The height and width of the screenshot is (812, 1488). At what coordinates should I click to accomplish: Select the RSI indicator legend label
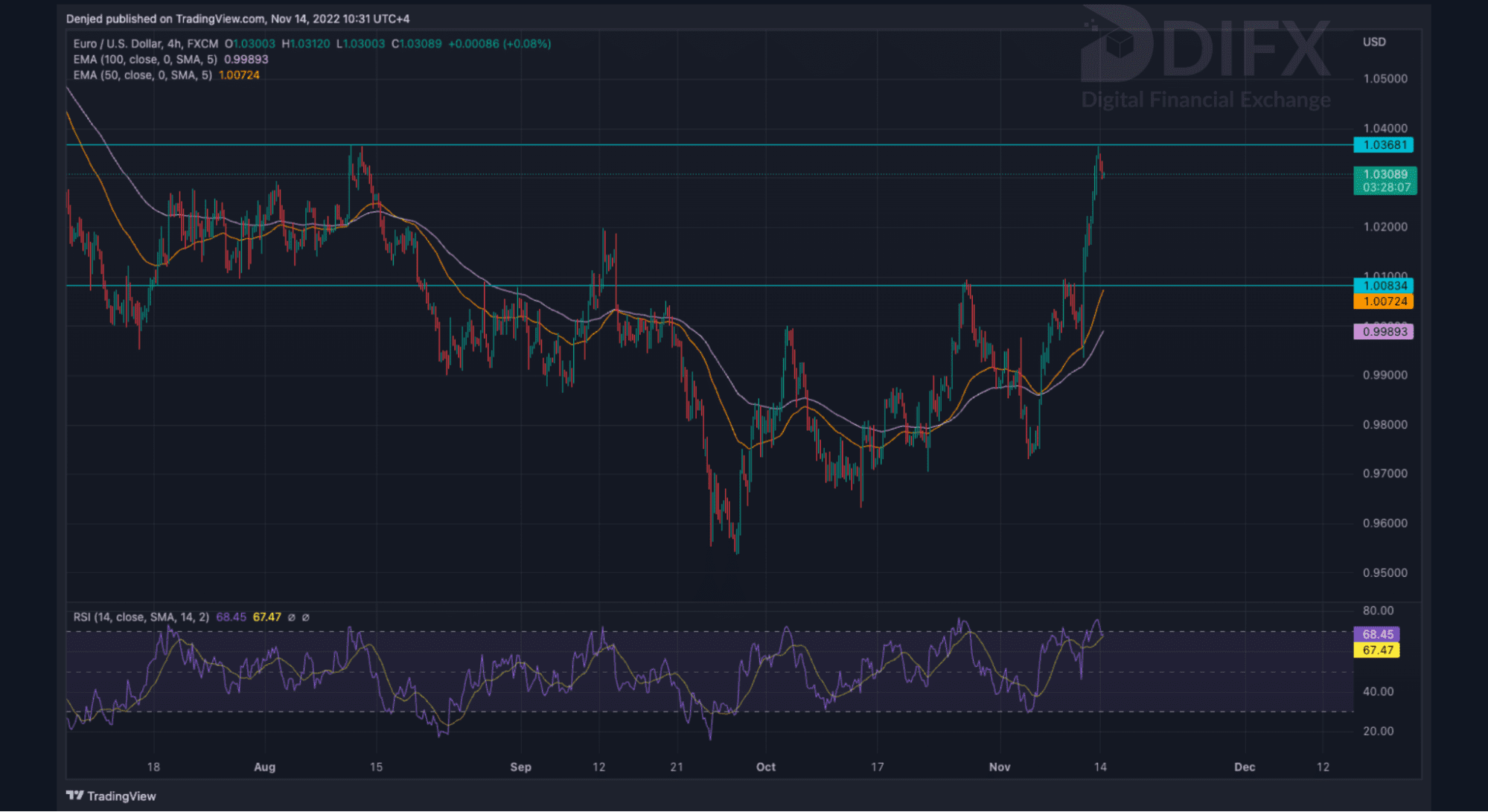[x=140, y=617]
